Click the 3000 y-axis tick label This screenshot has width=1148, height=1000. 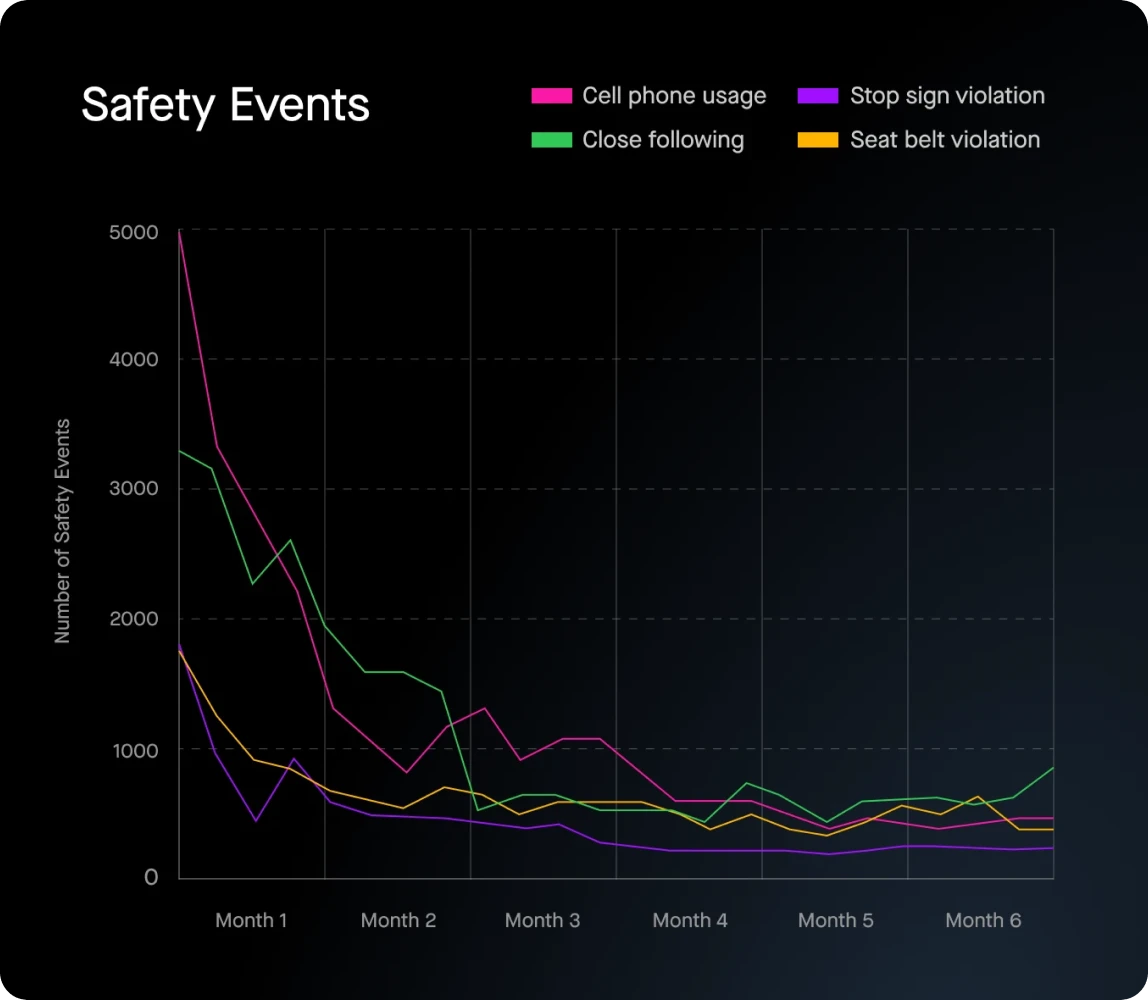tap(133, 489)
